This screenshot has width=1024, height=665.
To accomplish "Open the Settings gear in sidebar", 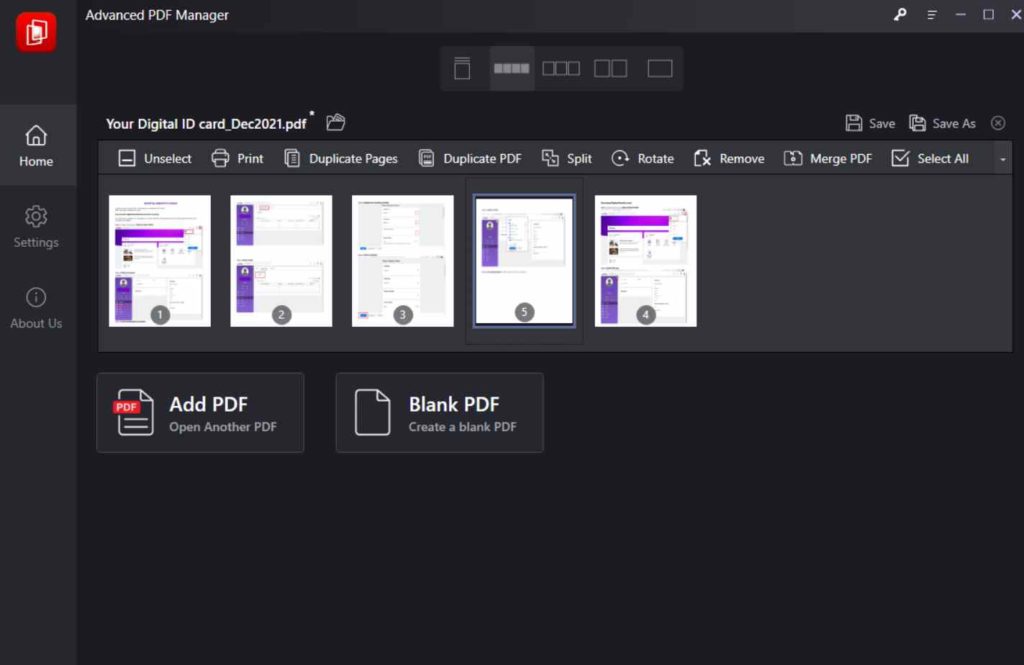I will click(x=36, y=227).
